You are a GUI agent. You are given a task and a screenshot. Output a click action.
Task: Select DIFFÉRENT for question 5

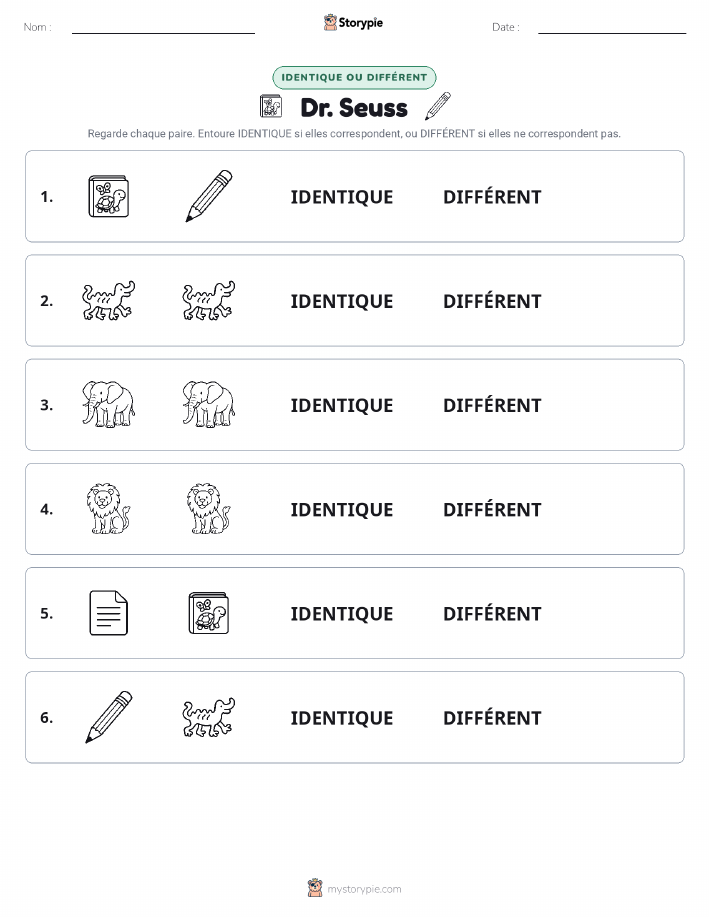coord(492,613)
